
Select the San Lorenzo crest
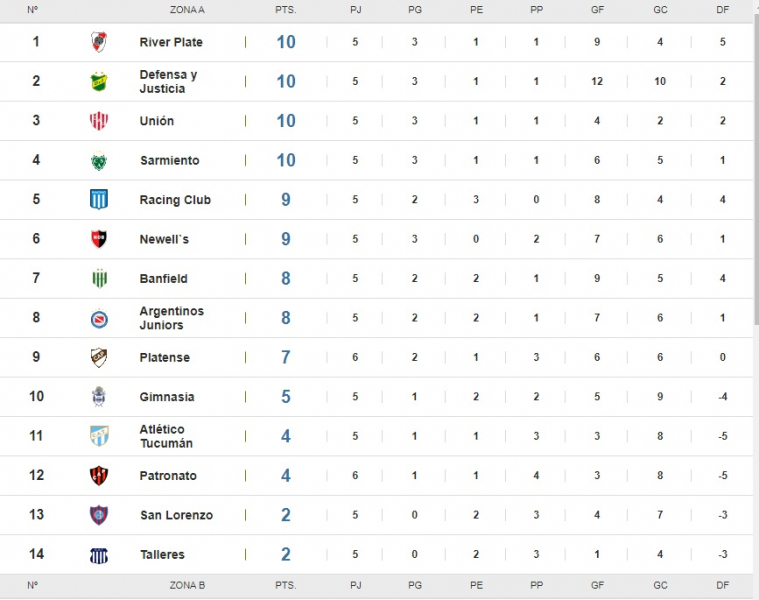tap(99, 515)
